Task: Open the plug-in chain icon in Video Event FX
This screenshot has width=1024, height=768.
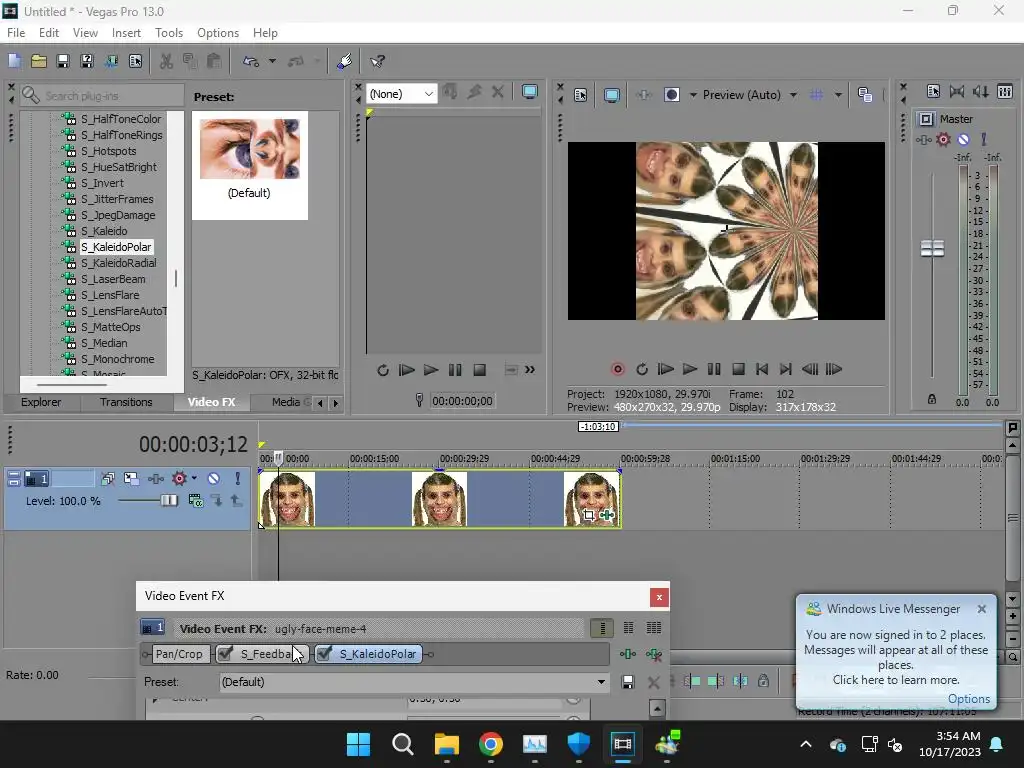Action: 628,654
